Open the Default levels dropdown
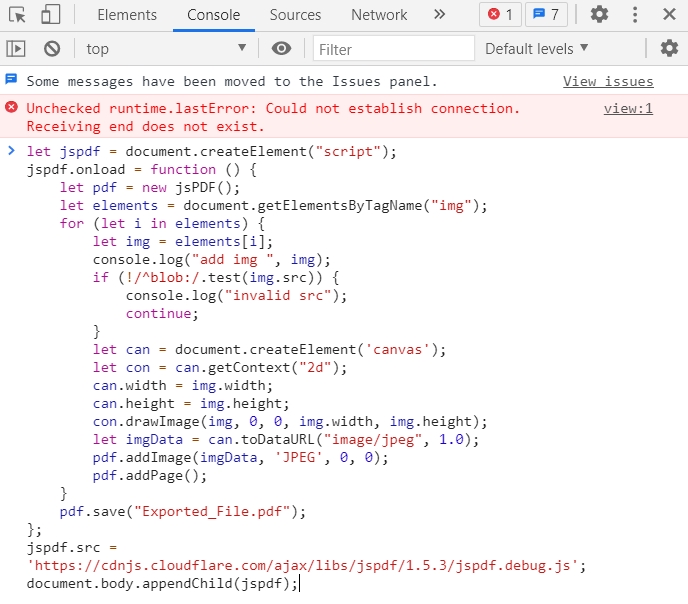This screenshot has width=688, height=604. click(537, 49)
